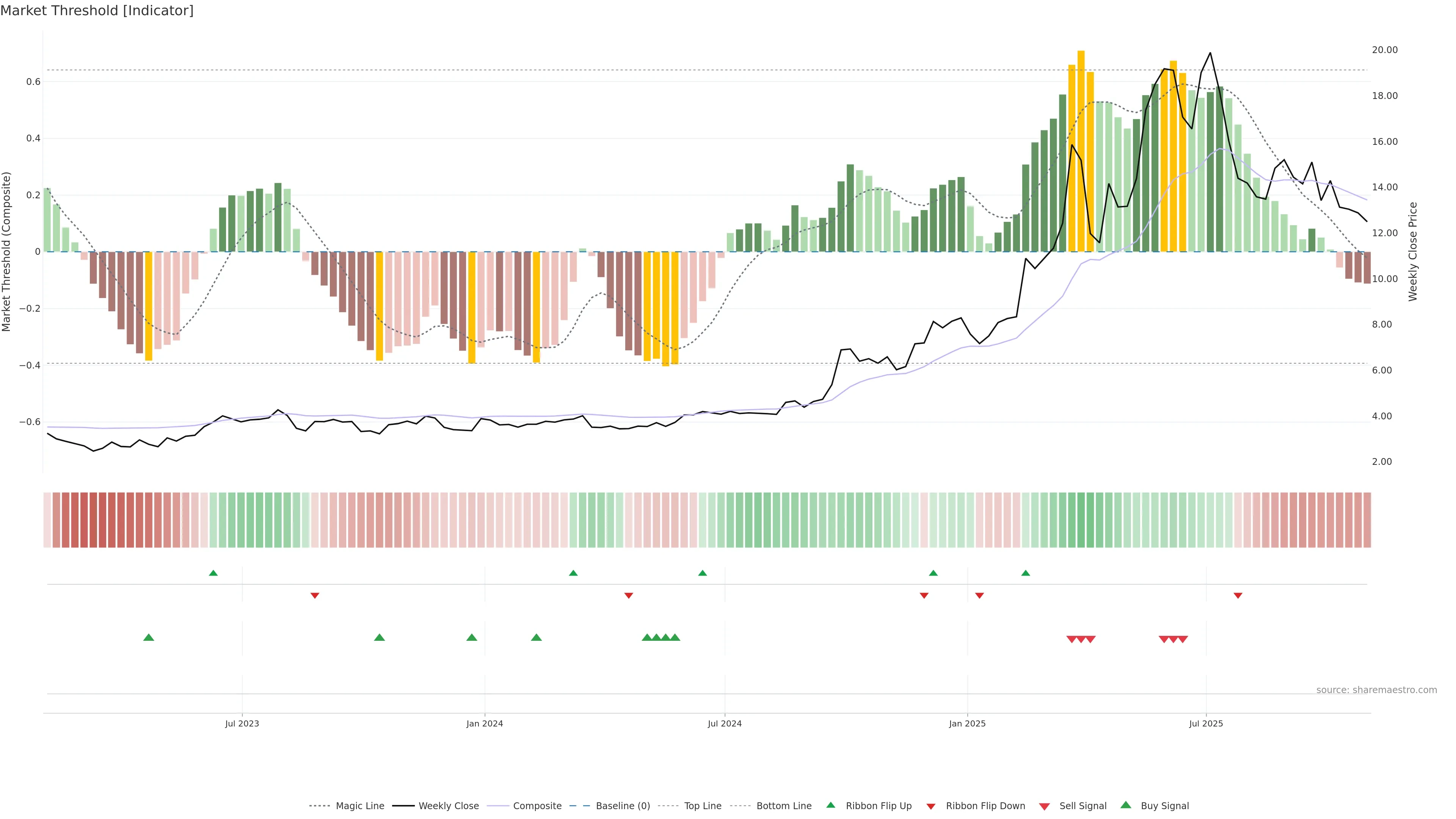Screen dimensions: 1456x819
Task: Click the Sell Signal legend triangle icon
Action: [1044, 806]
